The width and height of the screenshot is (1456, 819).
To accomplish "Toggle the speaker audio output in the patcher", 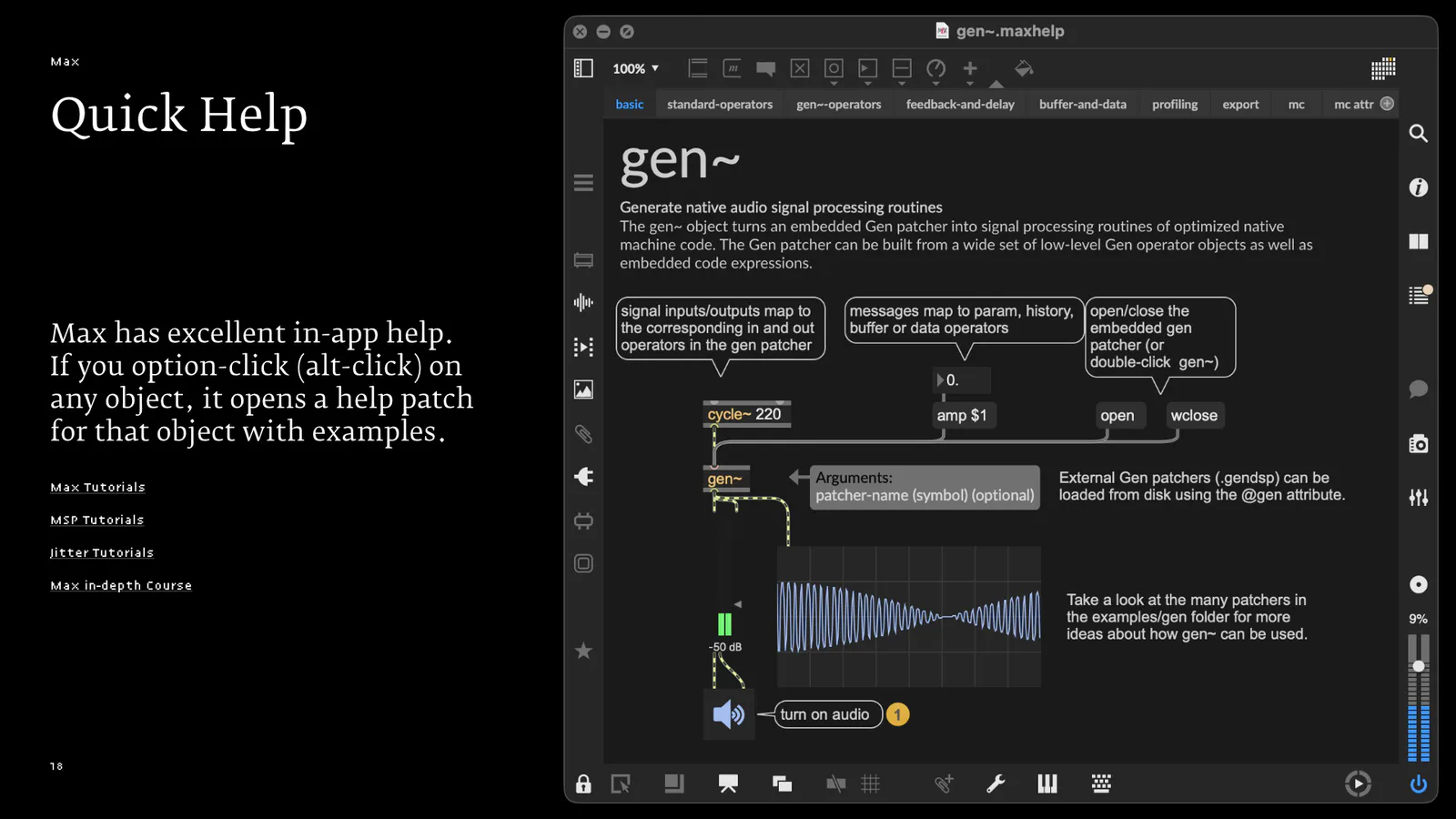I will (729, 714).
